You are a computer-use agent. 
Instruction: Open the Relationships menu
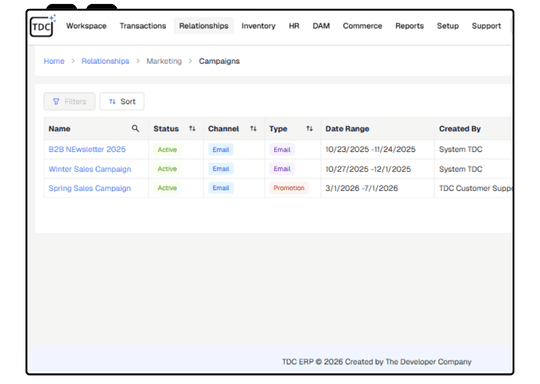(204, 26)
